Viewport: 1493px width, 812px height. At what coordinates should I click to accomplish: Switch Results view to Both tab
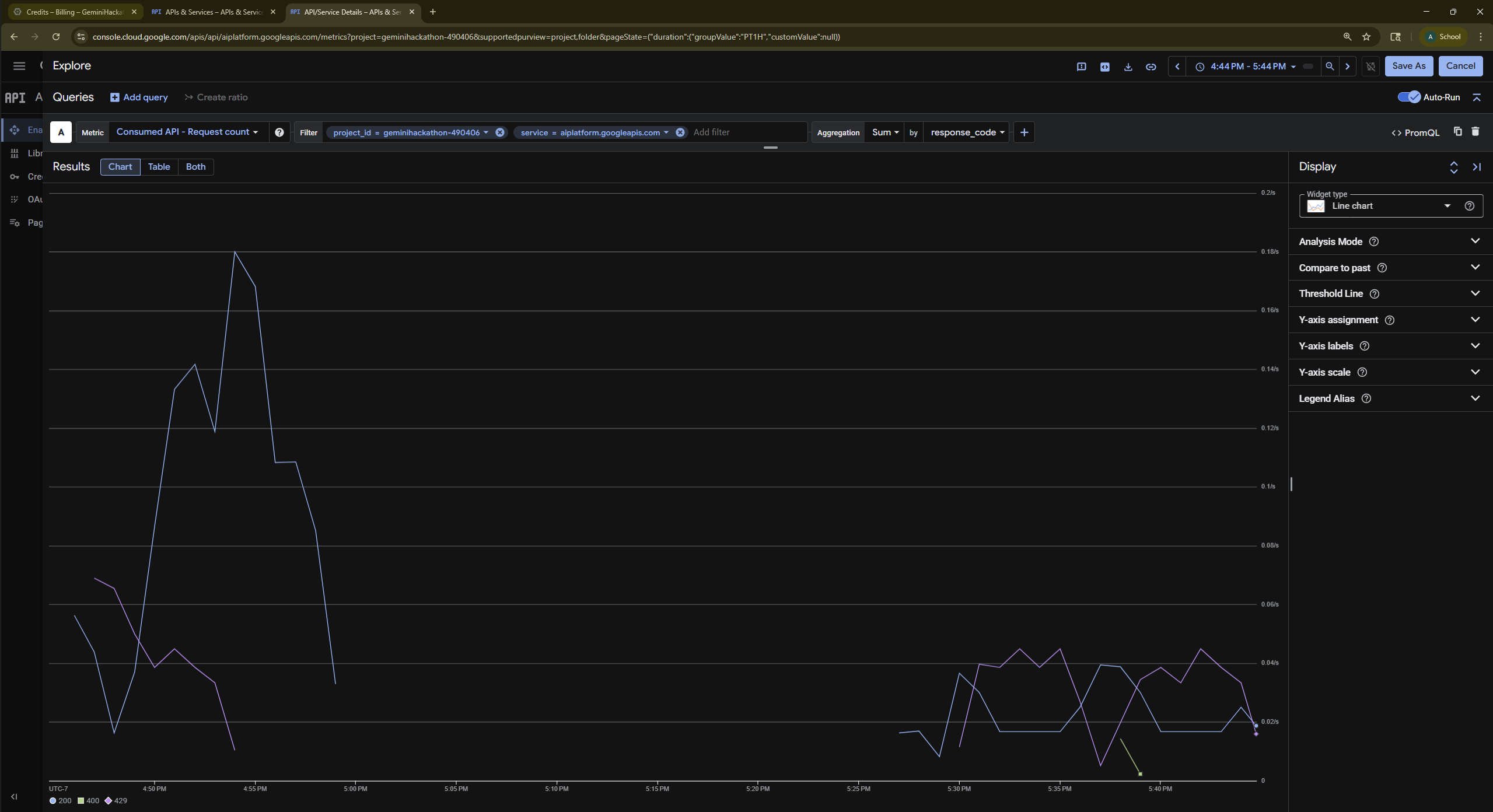195,167
